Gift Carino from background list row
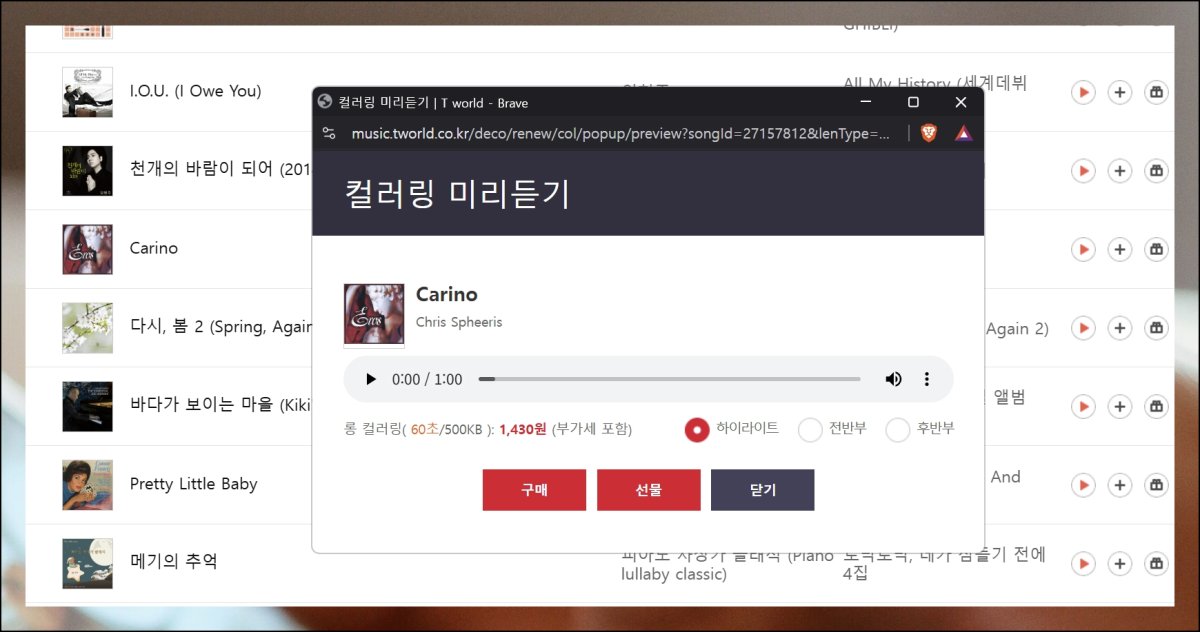This screenshot has width=1200, height=632. pos(1156,249)
